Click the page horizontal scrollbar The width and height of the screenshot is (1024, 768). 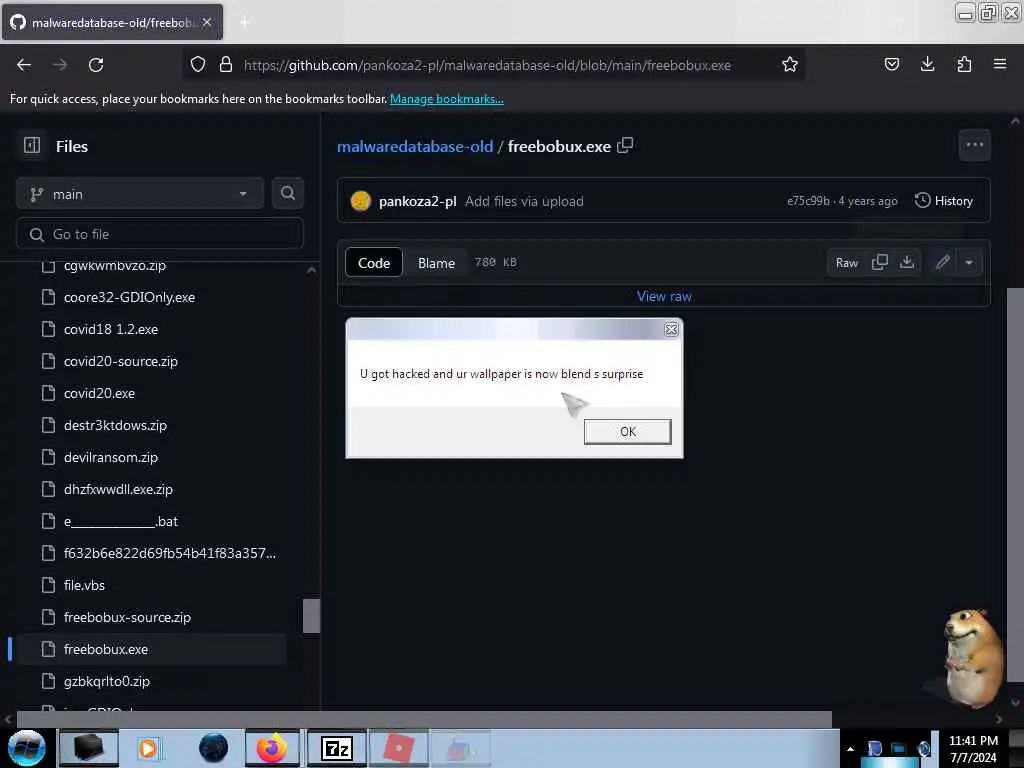tap(424, 719)
